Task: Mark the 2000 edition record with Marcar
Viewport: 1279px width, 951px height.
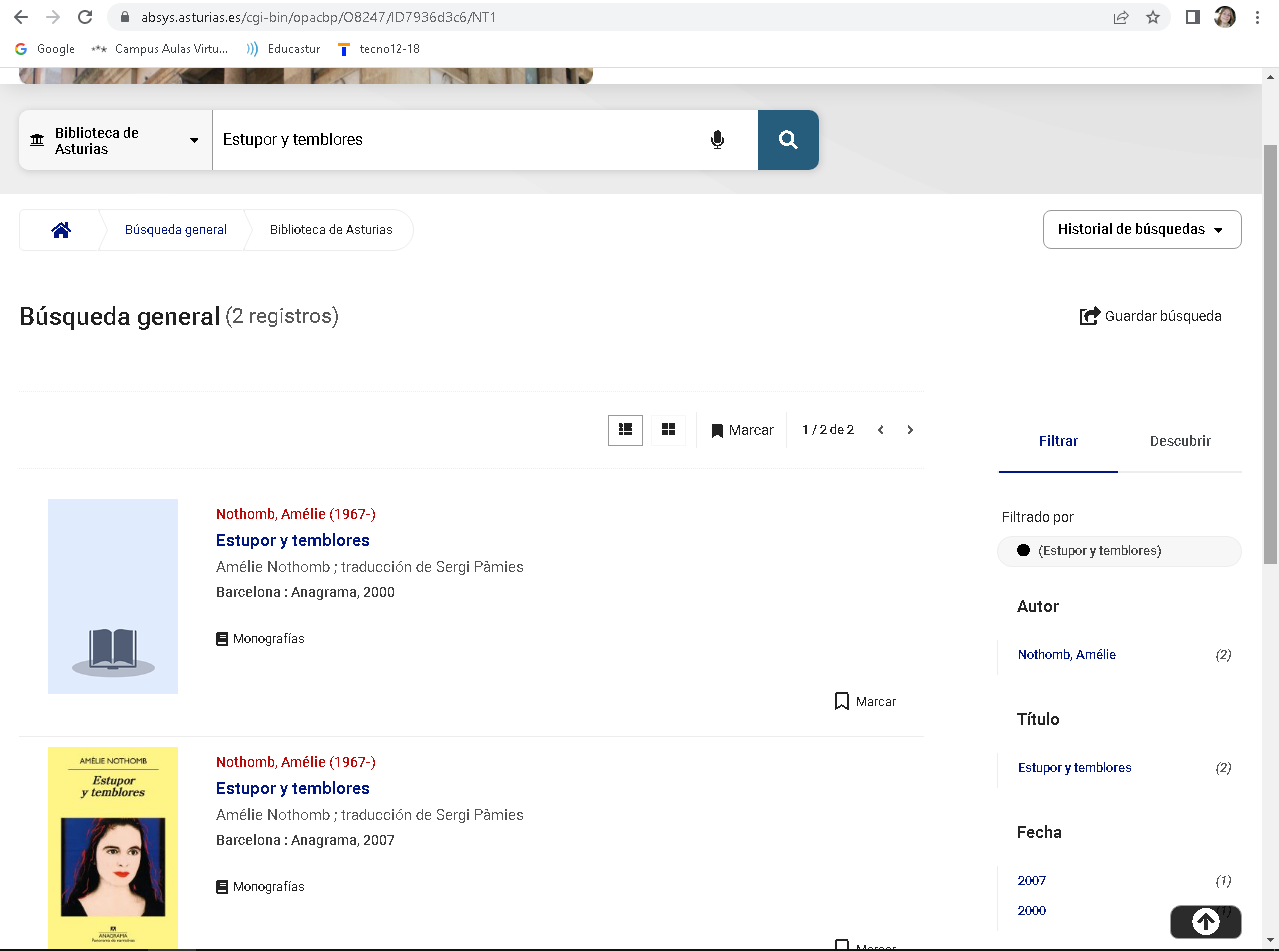Action: [x=865, y=702]
